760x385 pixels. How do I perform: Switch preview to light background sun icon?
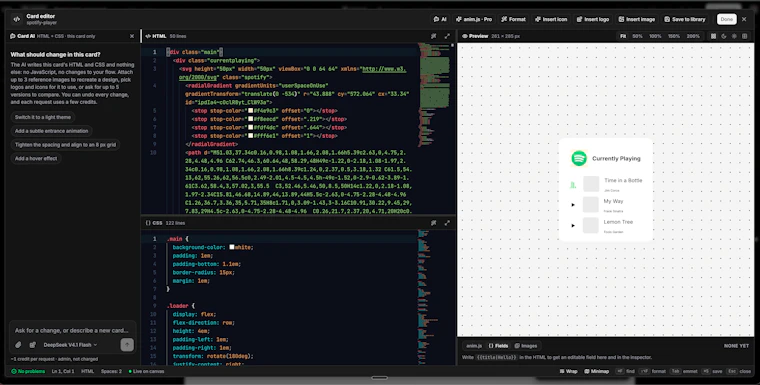(734, 36)
